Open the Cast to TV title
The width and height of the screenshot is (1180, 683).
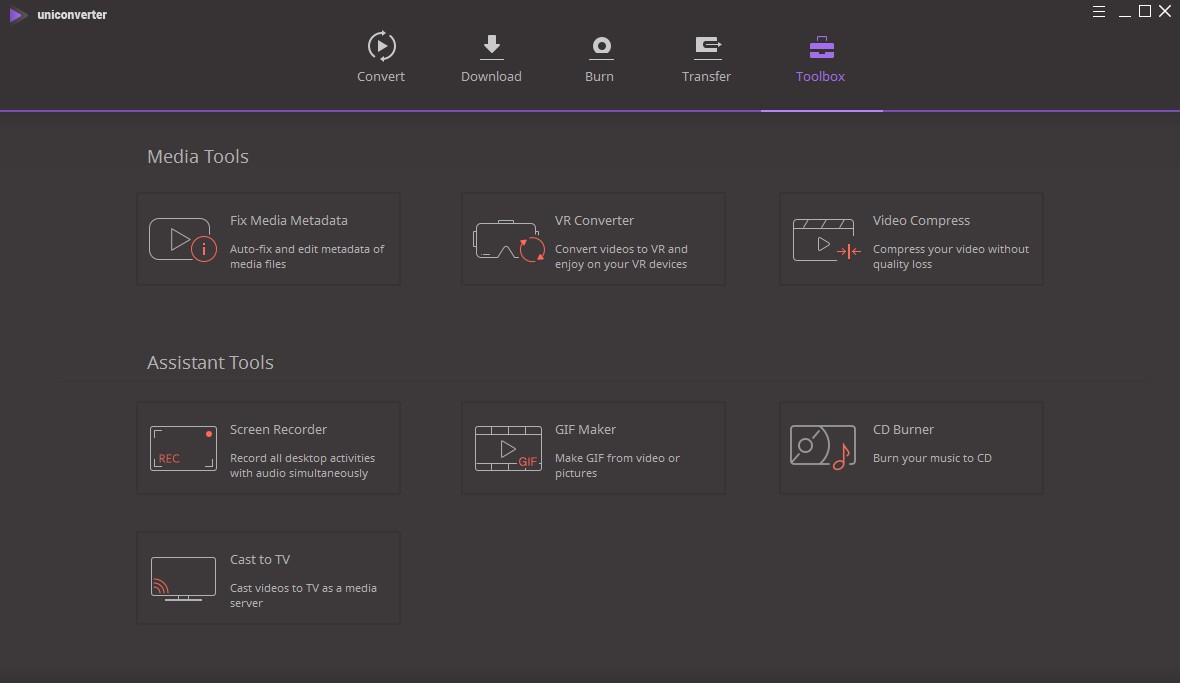tap(260, 560)
